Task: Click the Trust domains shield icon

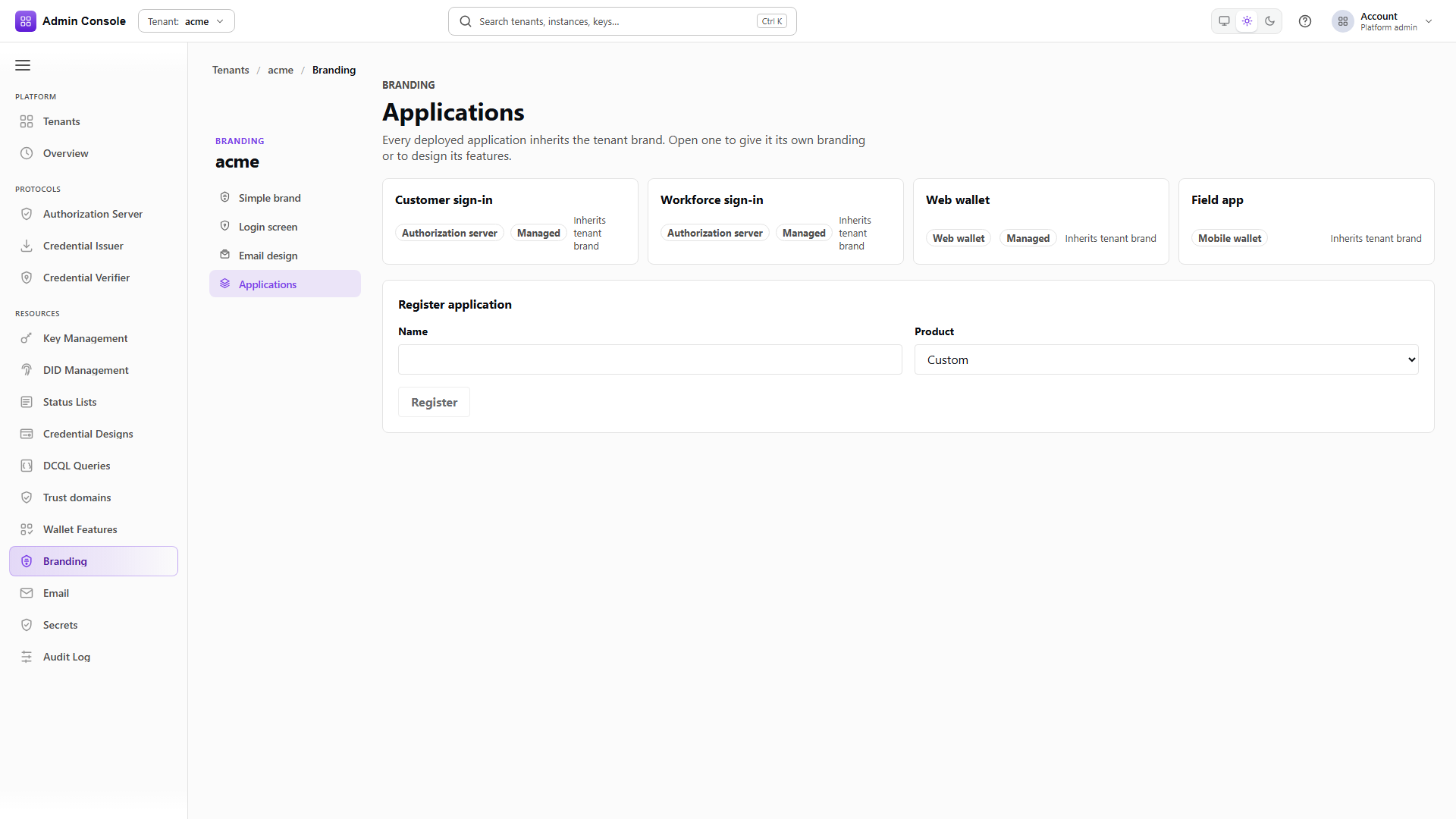Action: click(27, 497)
